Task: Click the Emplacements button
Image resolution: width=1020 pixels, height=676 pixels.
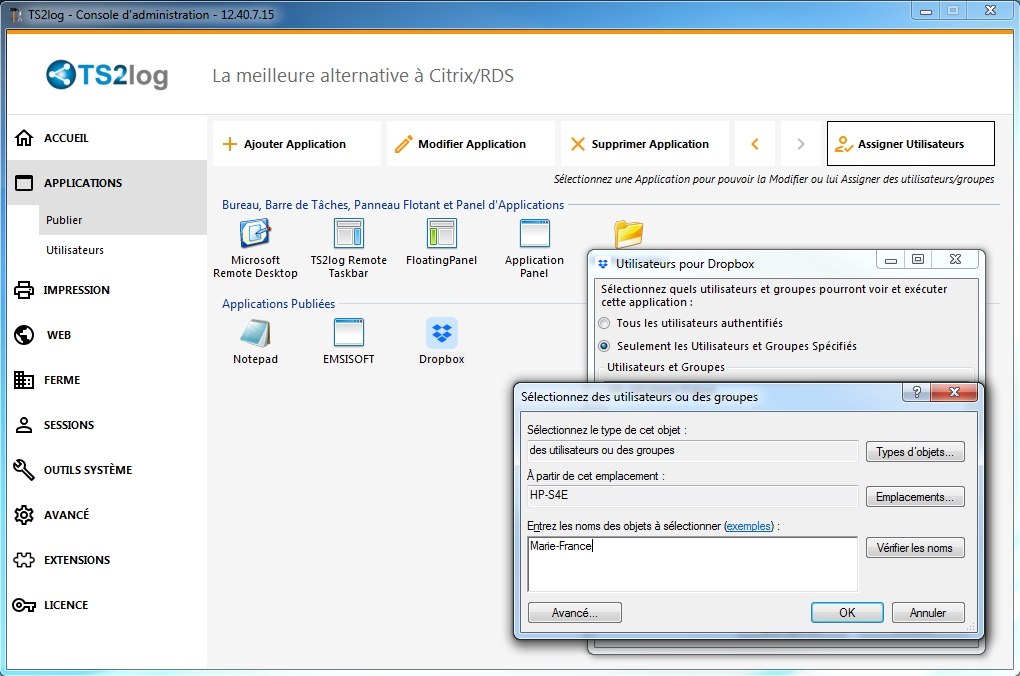Action: [x=915, y=496]
